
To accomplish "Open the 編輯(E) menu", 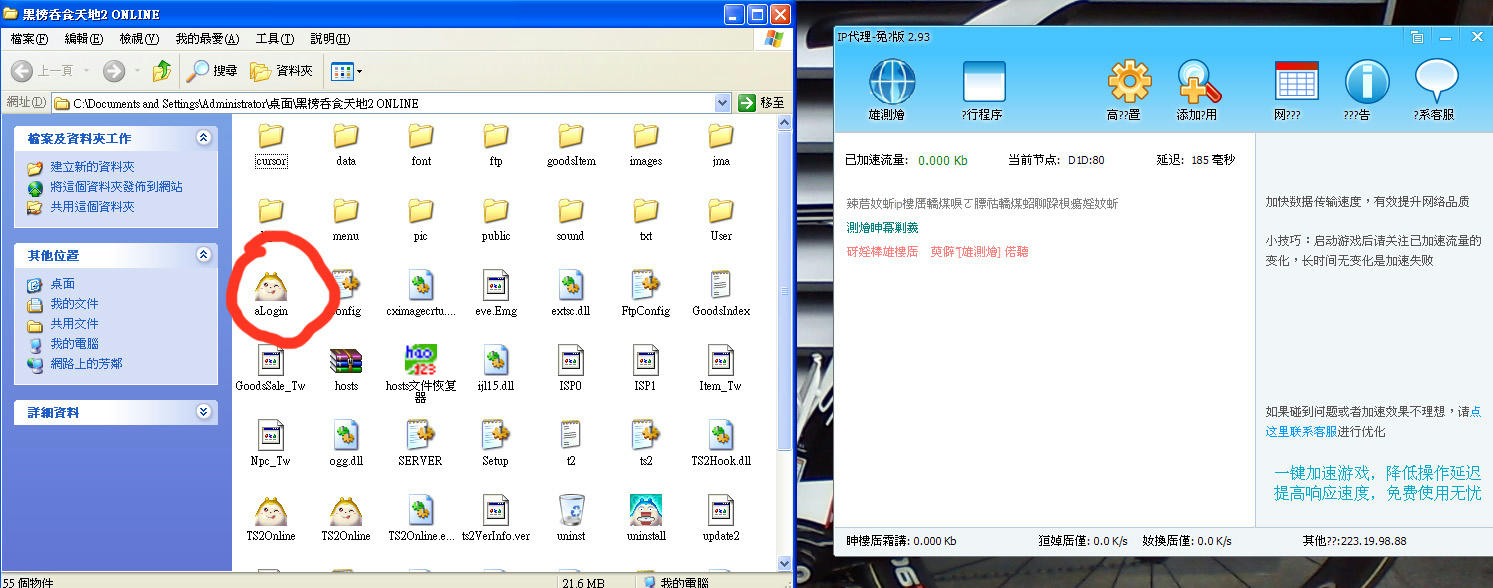I will [84, 39].
